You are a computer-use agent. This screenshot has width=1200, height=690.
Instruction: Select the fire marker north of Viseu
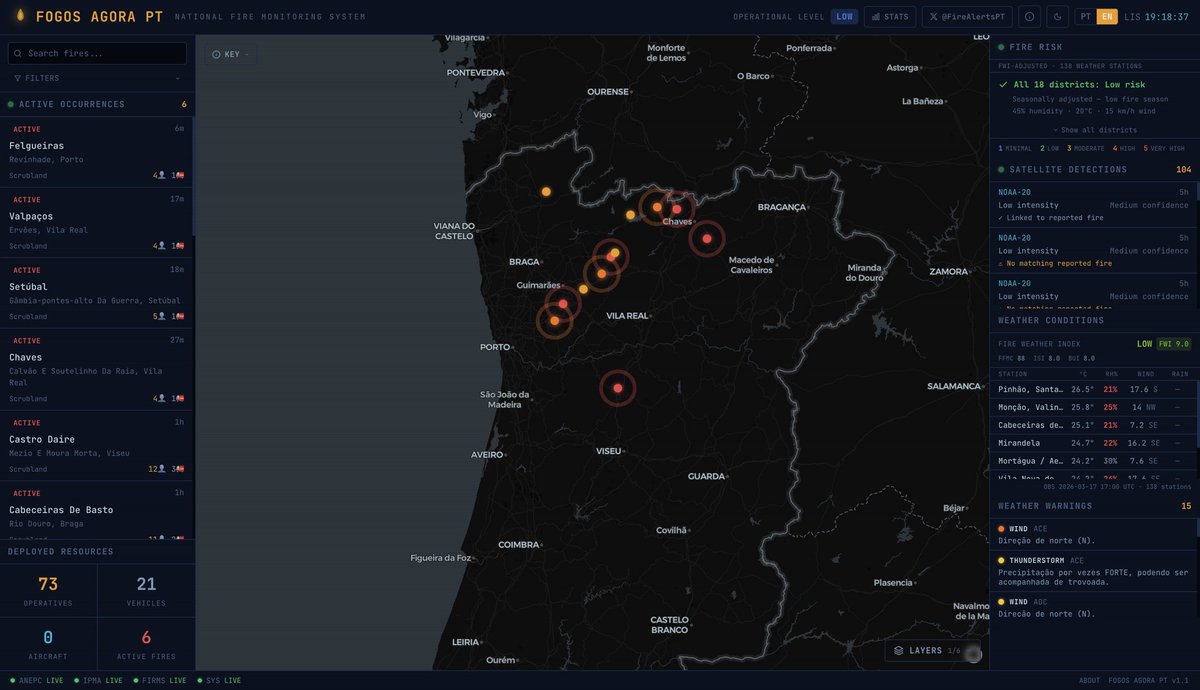click(618, 388)
